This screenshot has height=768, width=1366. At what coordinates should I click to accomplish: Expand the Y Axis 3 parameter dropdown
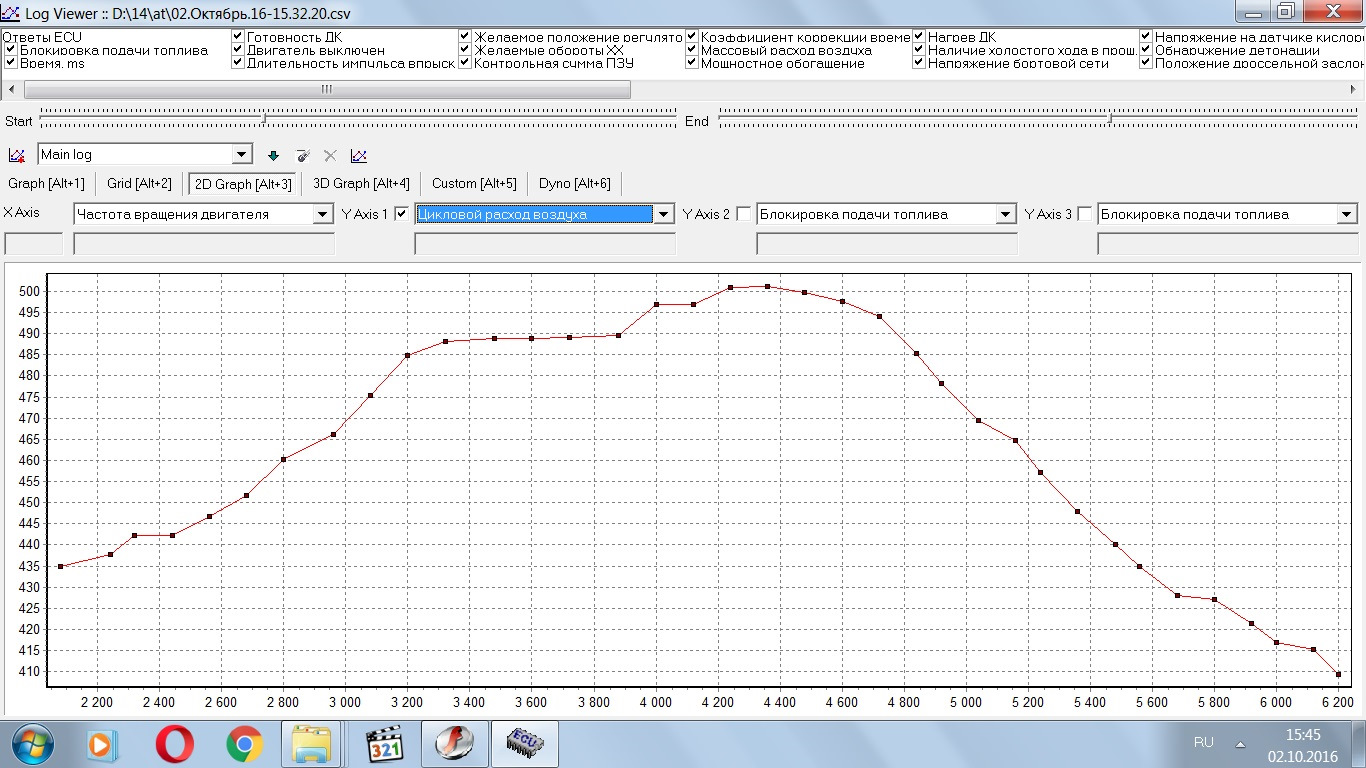coord(1346,214)
